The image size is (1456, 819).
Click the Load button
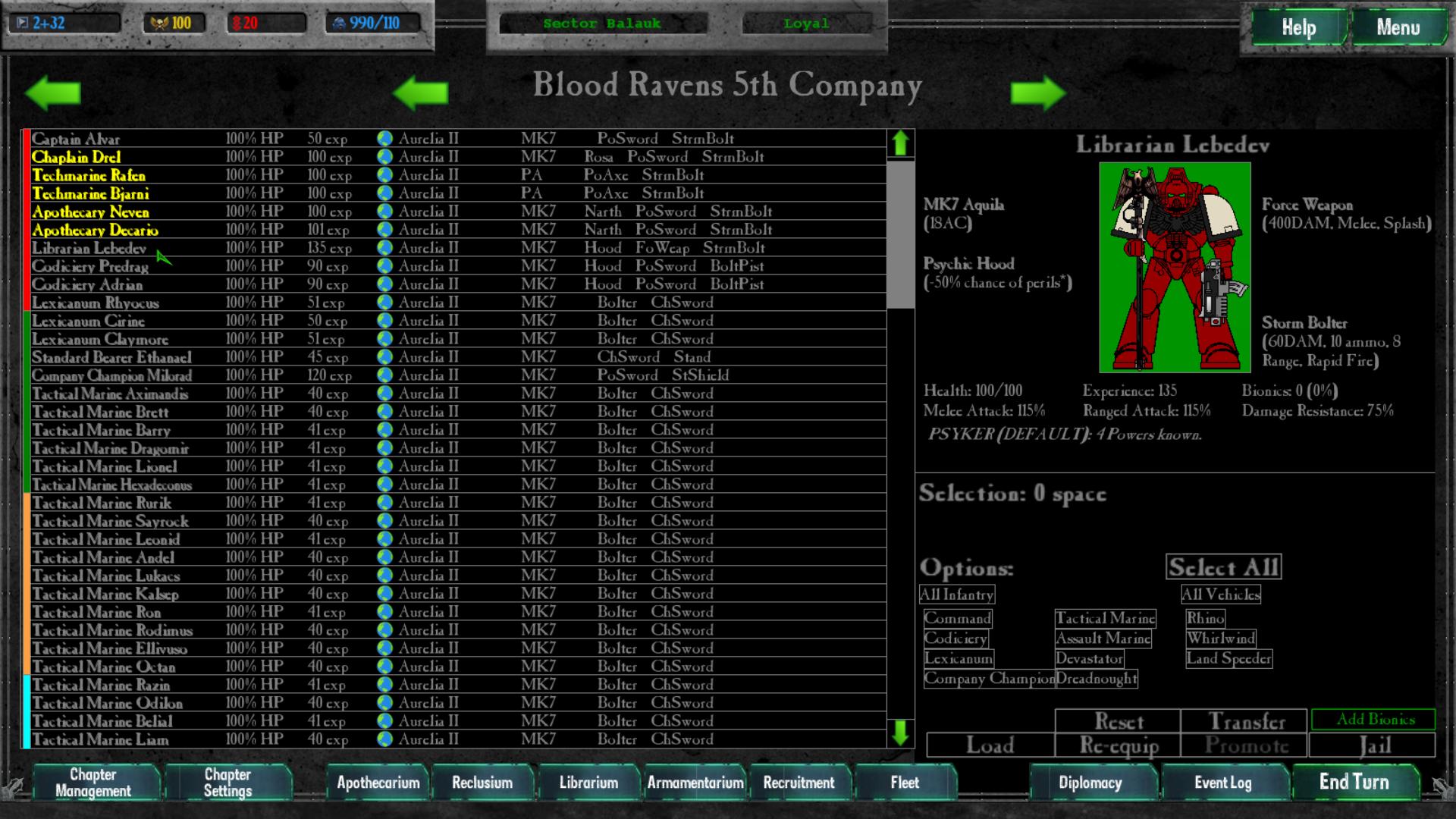(x=990, y=745)
